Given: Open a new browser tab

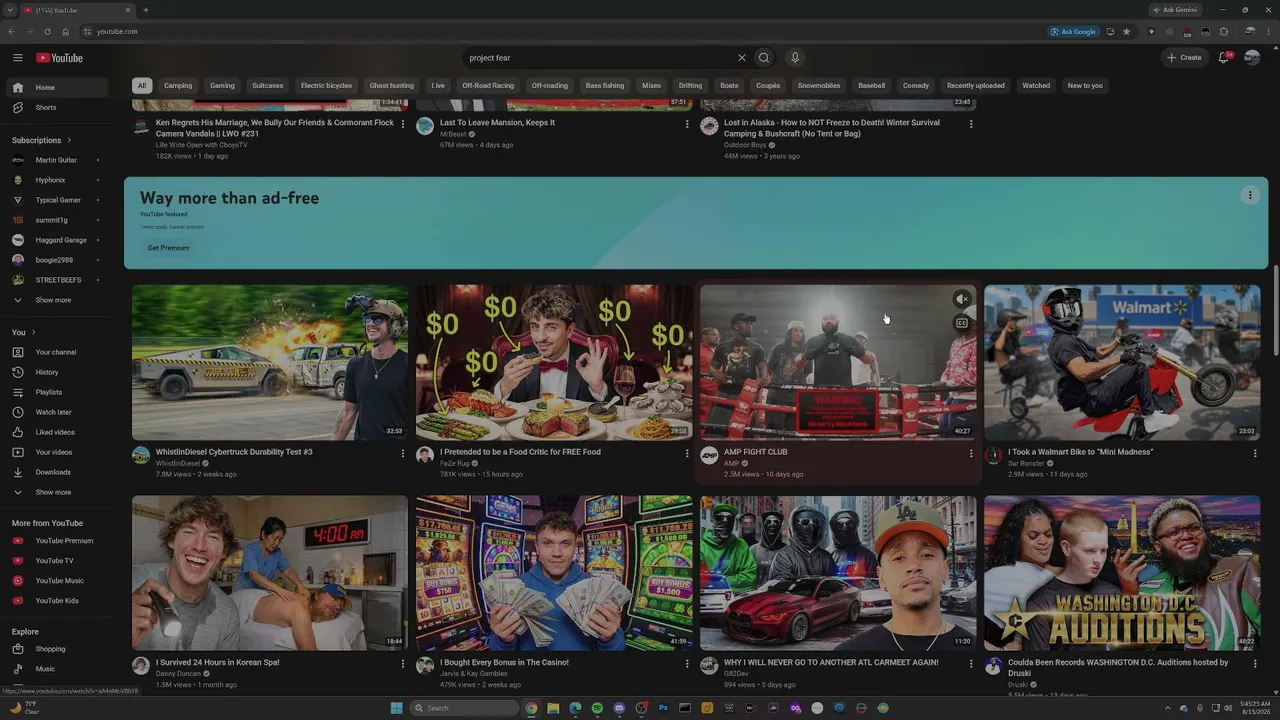Looking at the screenshot, I should pyautogui.click(x=146, y=10).
